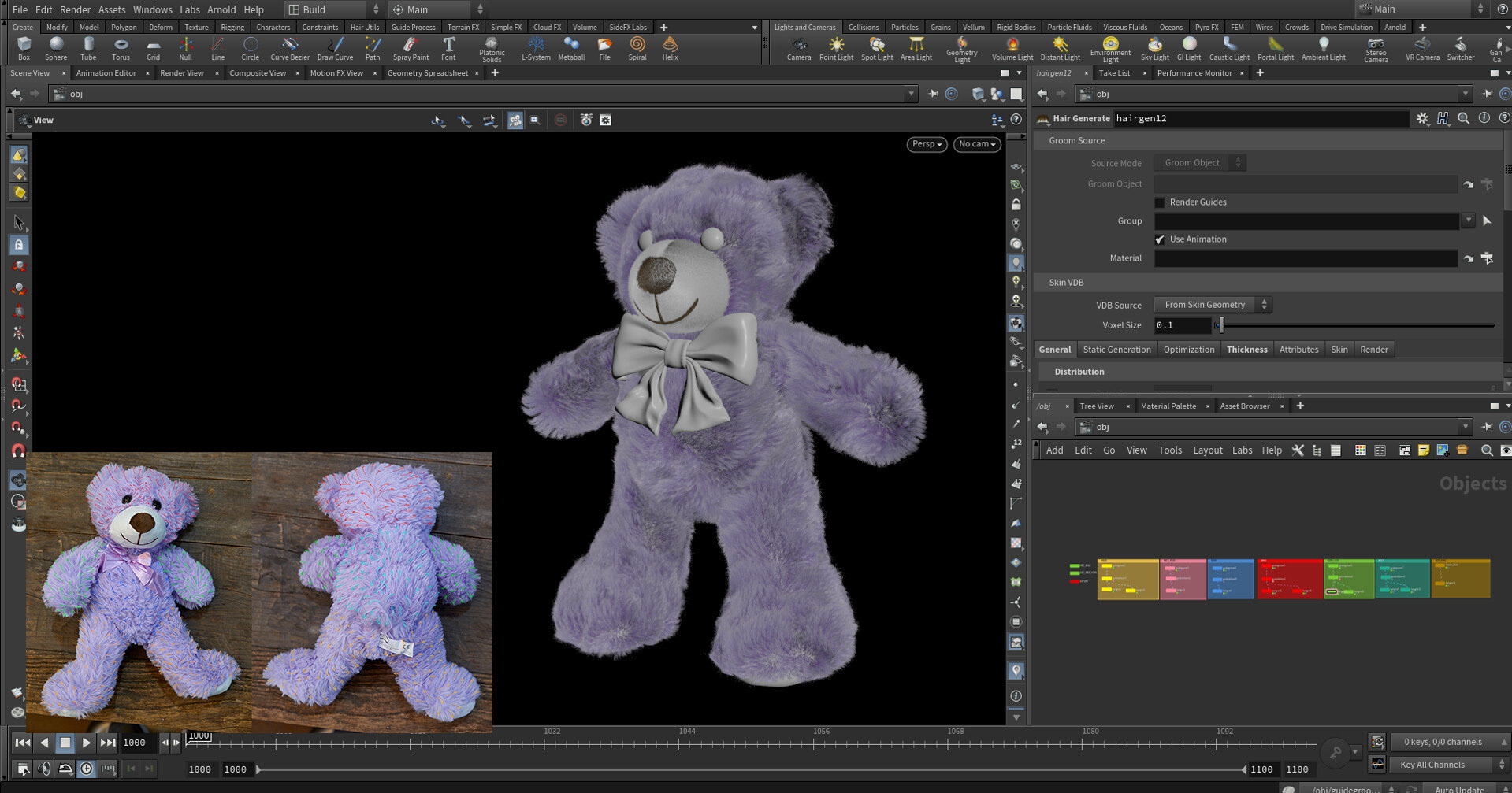The image size is (1512, 793).
Task: Add a Font object from the shelf
Action: point(448,49)
